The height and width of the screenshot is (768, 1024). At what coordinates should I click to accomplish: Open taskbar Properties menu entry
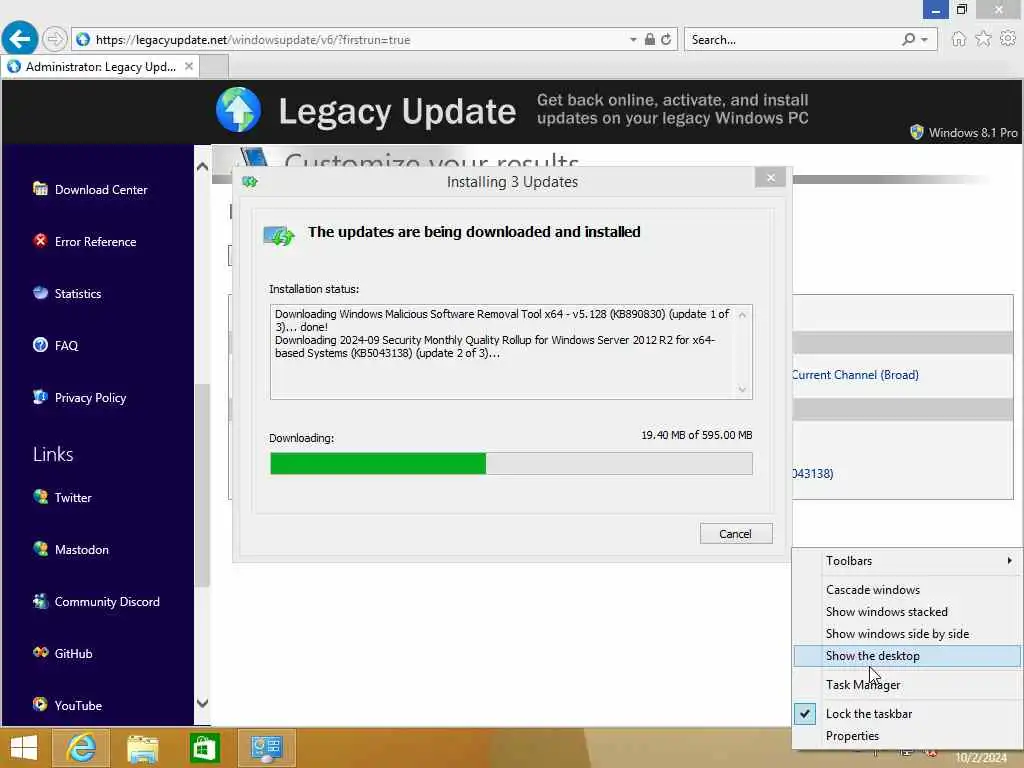tap(906, 736)
